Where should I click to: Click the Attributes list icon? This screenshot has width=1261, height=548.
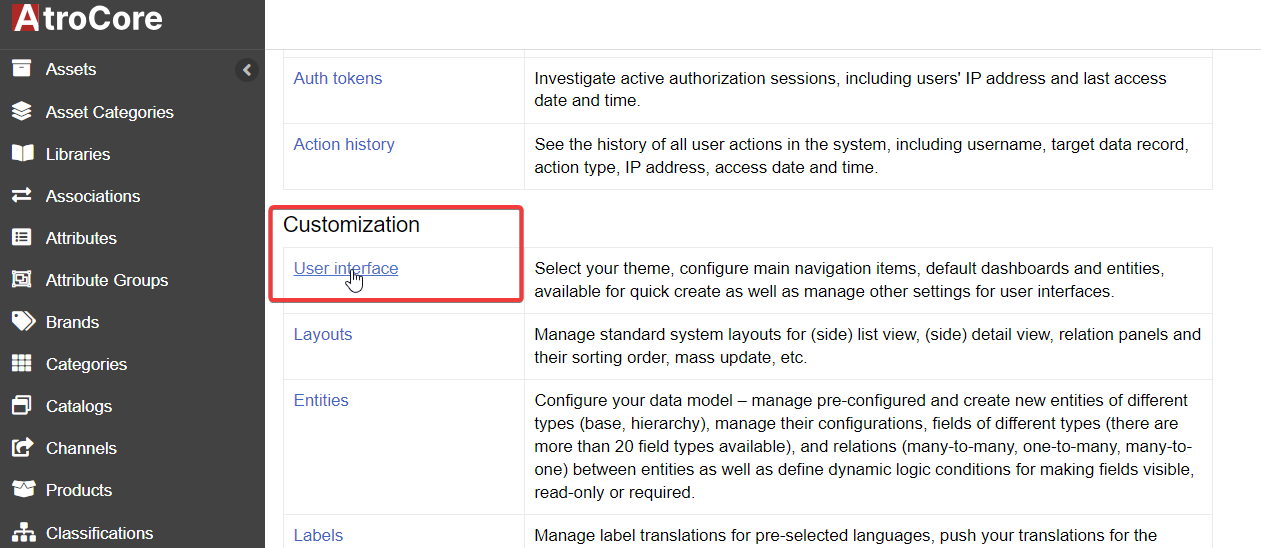22,238
